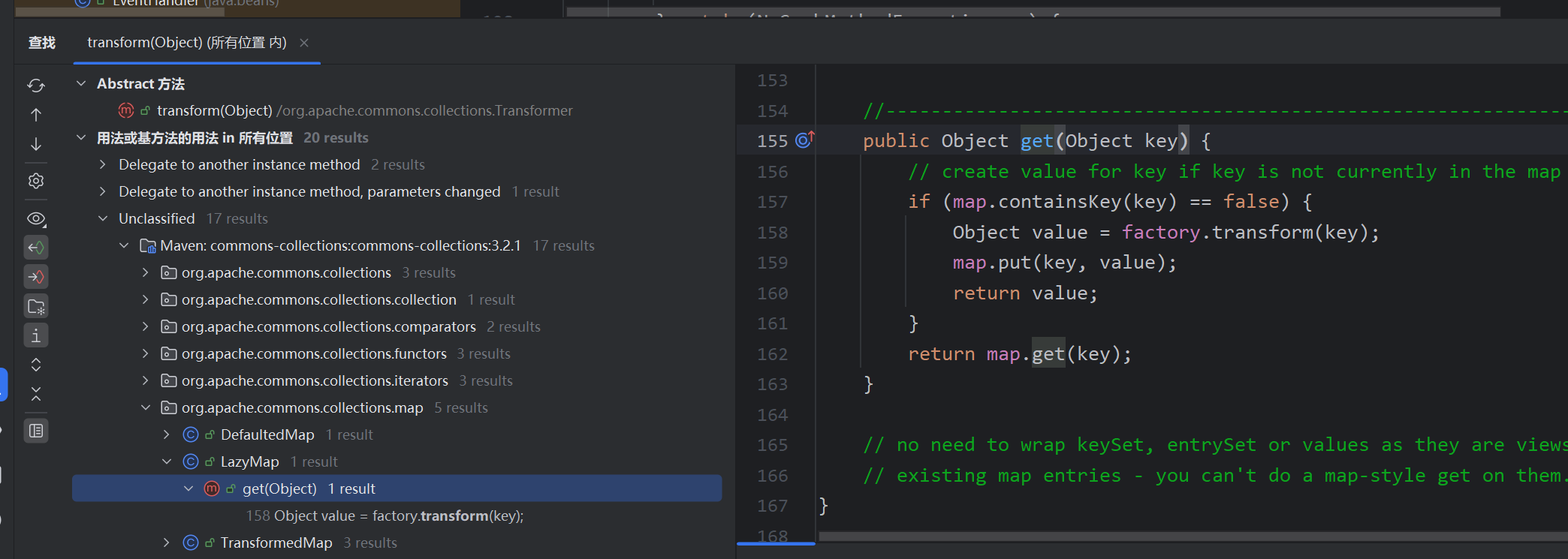Click the class icon next to DefaultedMap
This screenshot has width=1568, height=559.
point(191,434)
